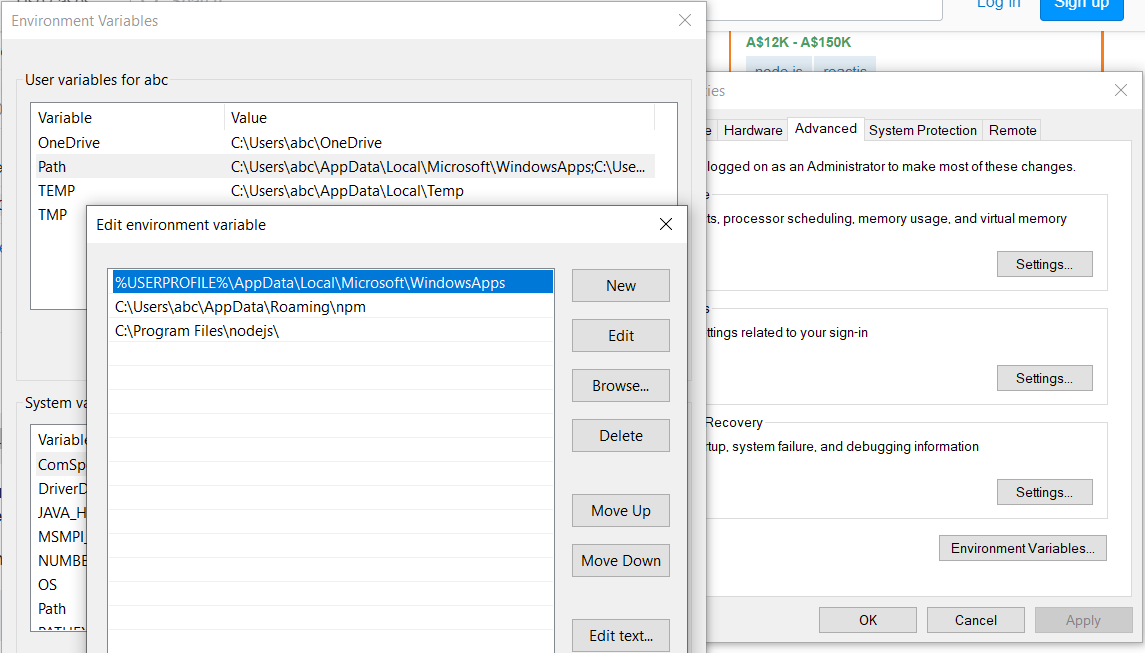1145x653 pixels.
Task: Select the Remote tab
Action: pos(1011,129)
